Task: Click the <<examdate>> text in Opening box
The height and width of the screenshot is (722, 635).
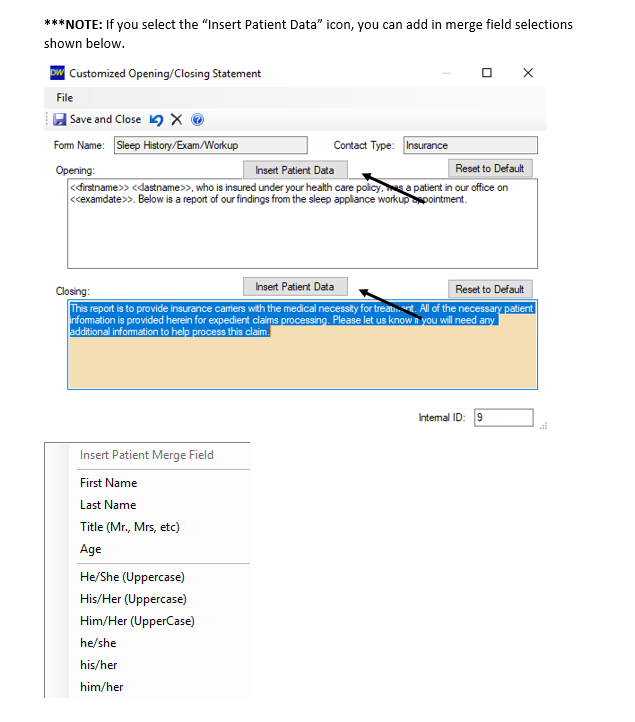Action: point(102,199)
